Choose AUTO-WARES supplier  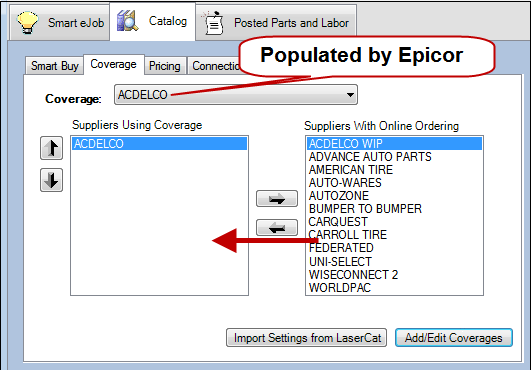pos(394,183)
